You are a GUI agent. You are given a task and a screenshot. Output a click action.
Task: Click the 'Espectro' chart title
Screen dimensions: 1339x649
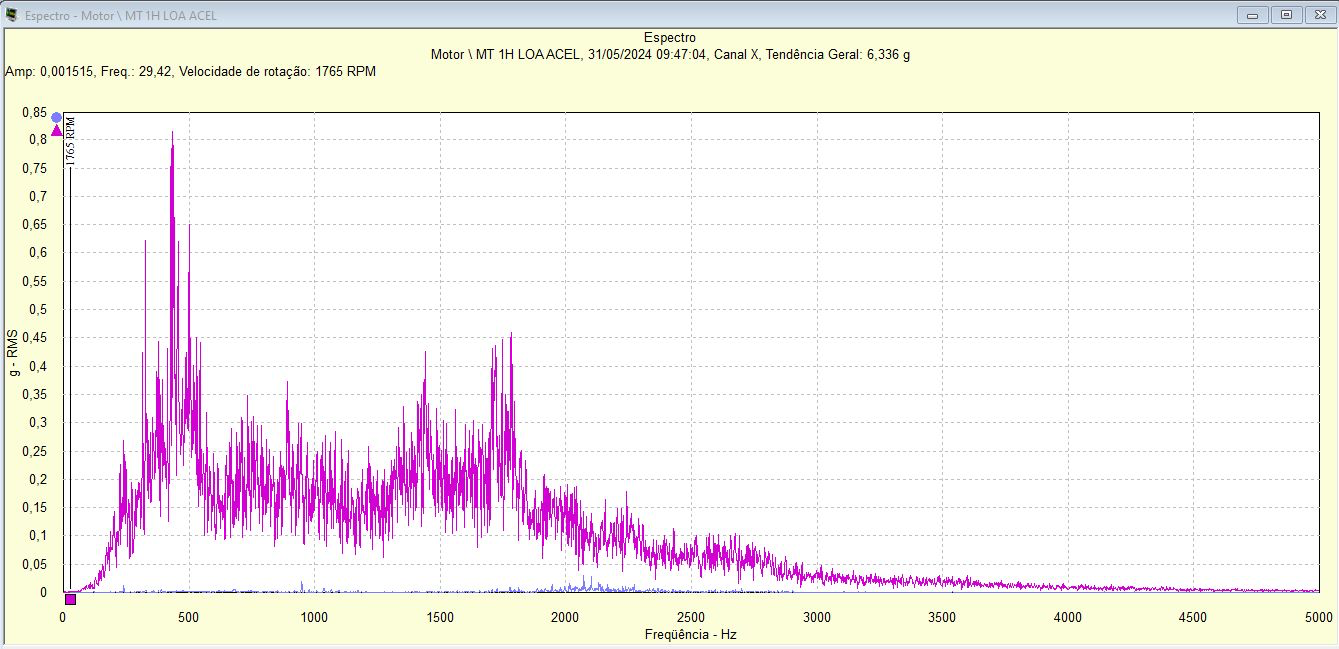pos(670,38)
